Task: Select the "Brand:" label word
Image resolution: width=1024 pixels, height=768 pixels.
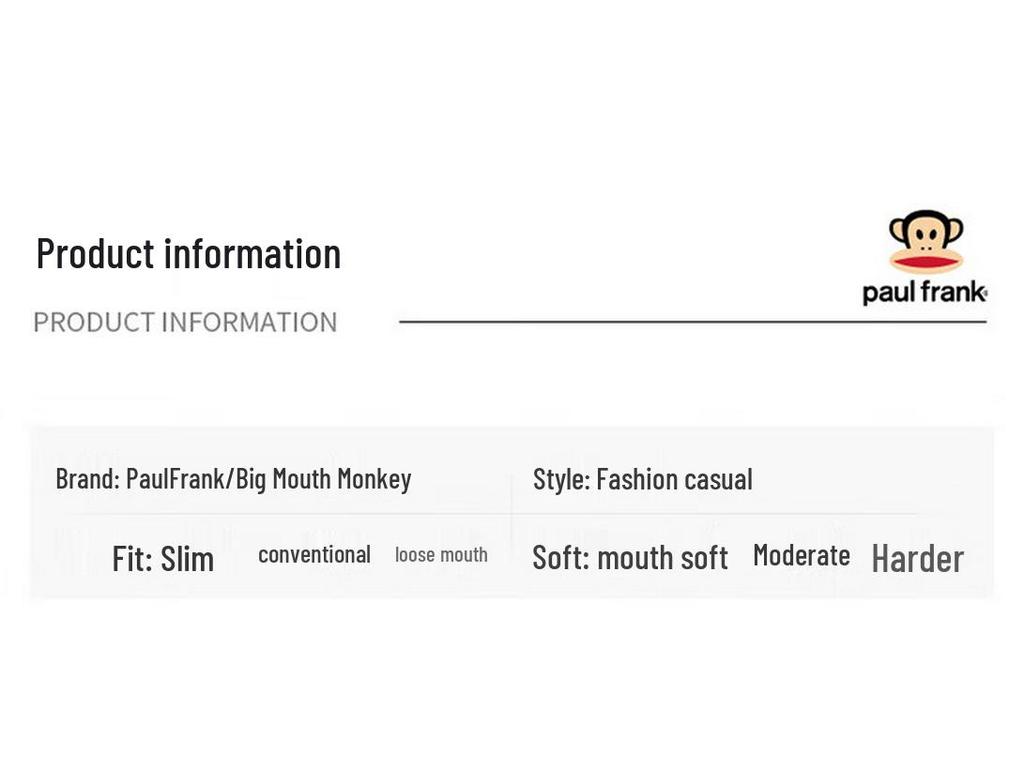Action: point(87,479)
